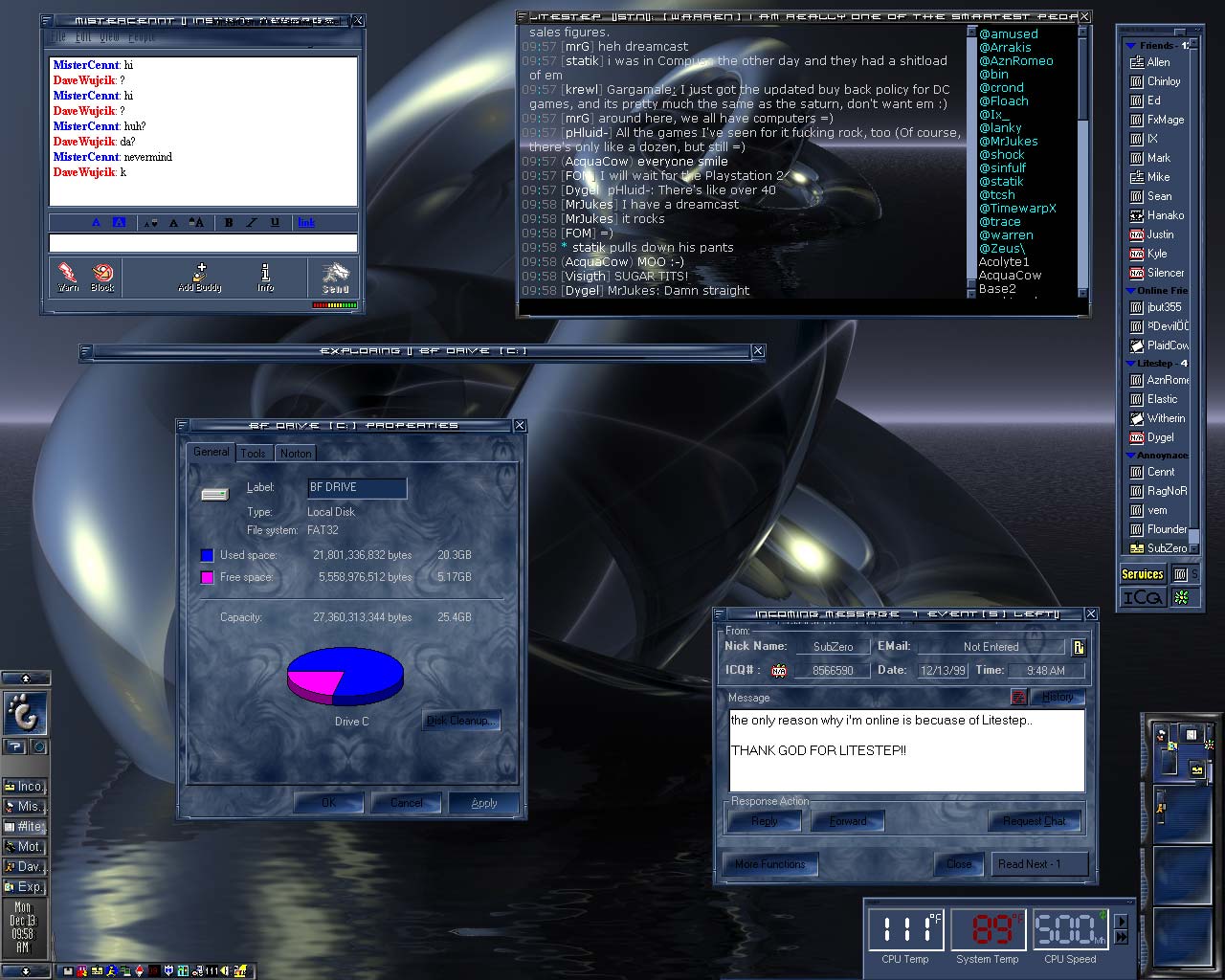
Task: Open message History in ICQ
Action: point(1057,697)
